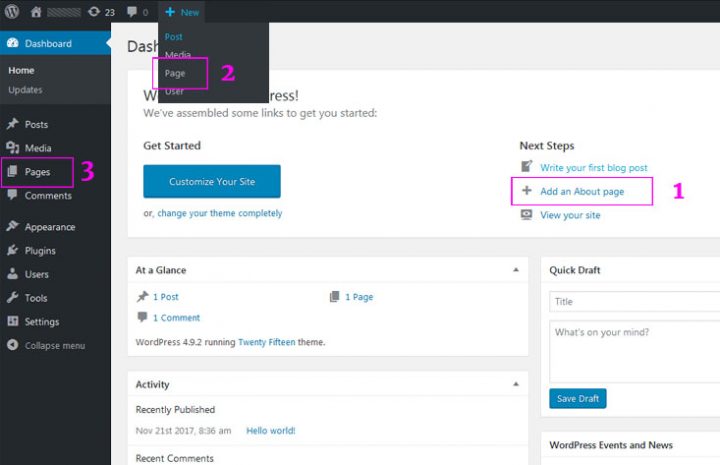Click the monitor icon beside View your site
Viewport: 720px width, 465px height.
(x=527, y=214)
